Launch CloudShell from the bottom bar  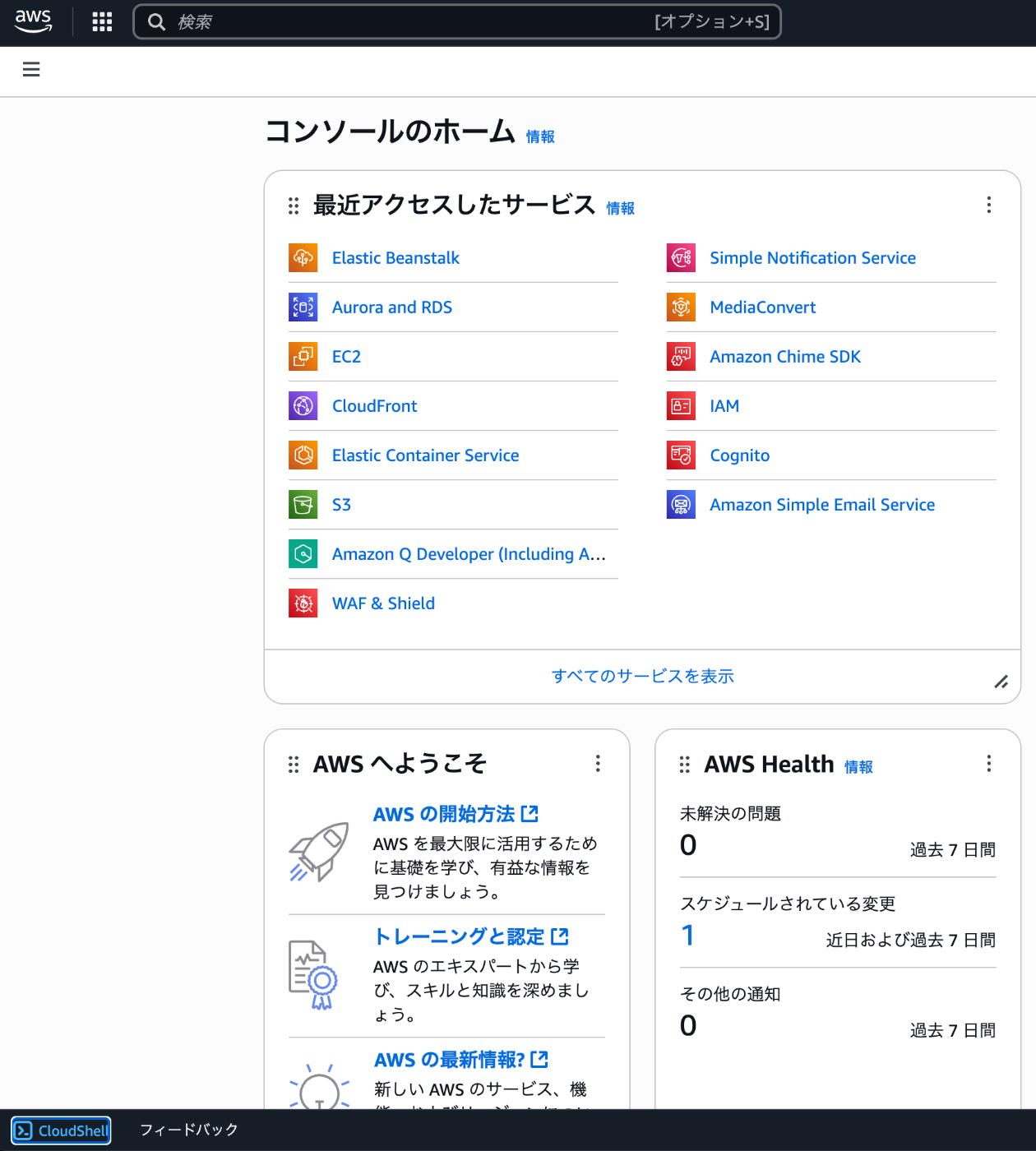tap(62, 1130)
